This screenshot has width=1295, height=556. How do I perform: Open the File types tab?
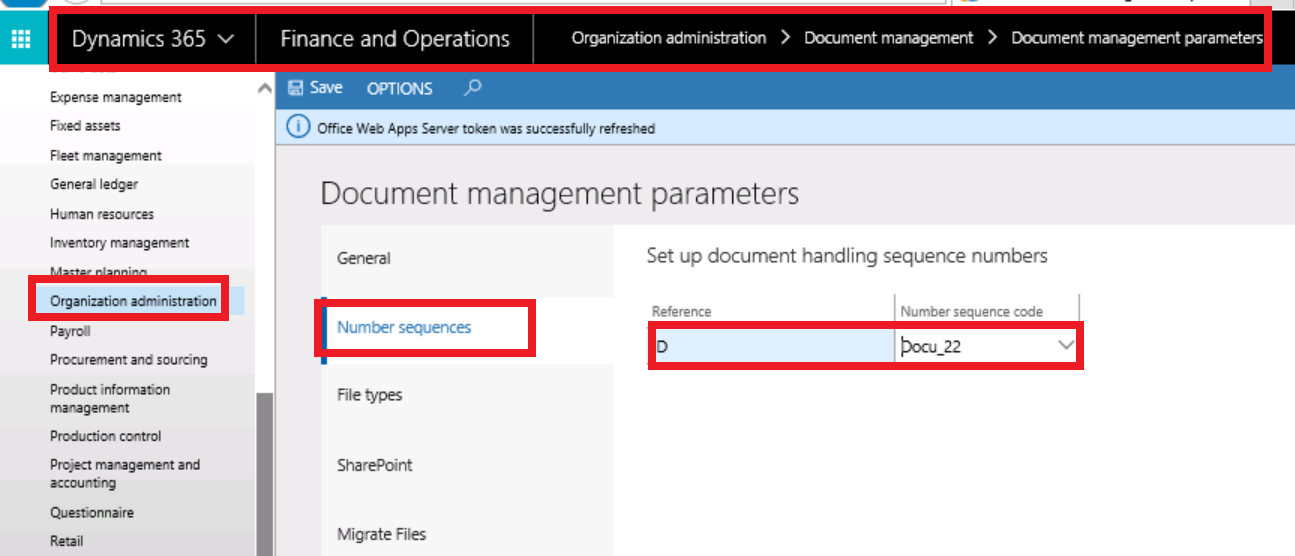(x=369, y=395)
